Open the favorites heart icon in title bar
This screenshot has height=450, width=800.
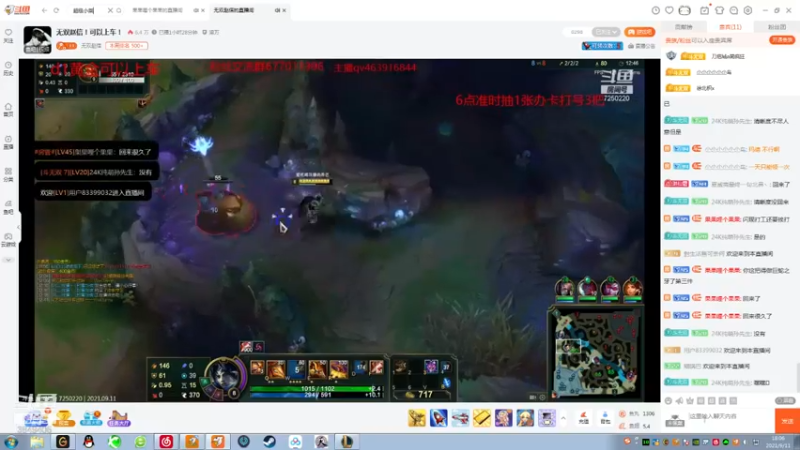tap(669, 10)
